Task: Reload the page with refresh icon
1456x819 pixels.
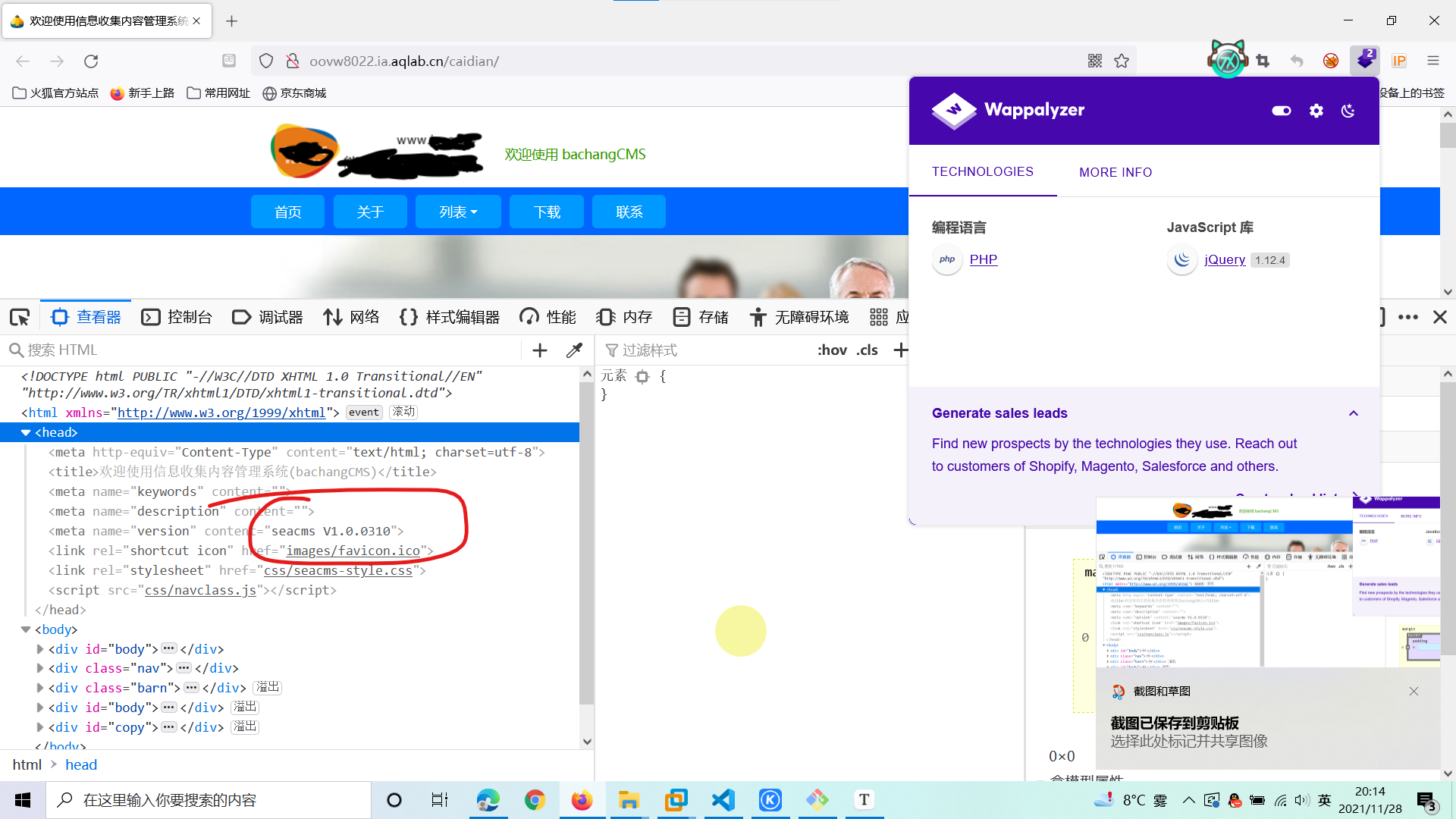Action: click(x=91, y=61)
